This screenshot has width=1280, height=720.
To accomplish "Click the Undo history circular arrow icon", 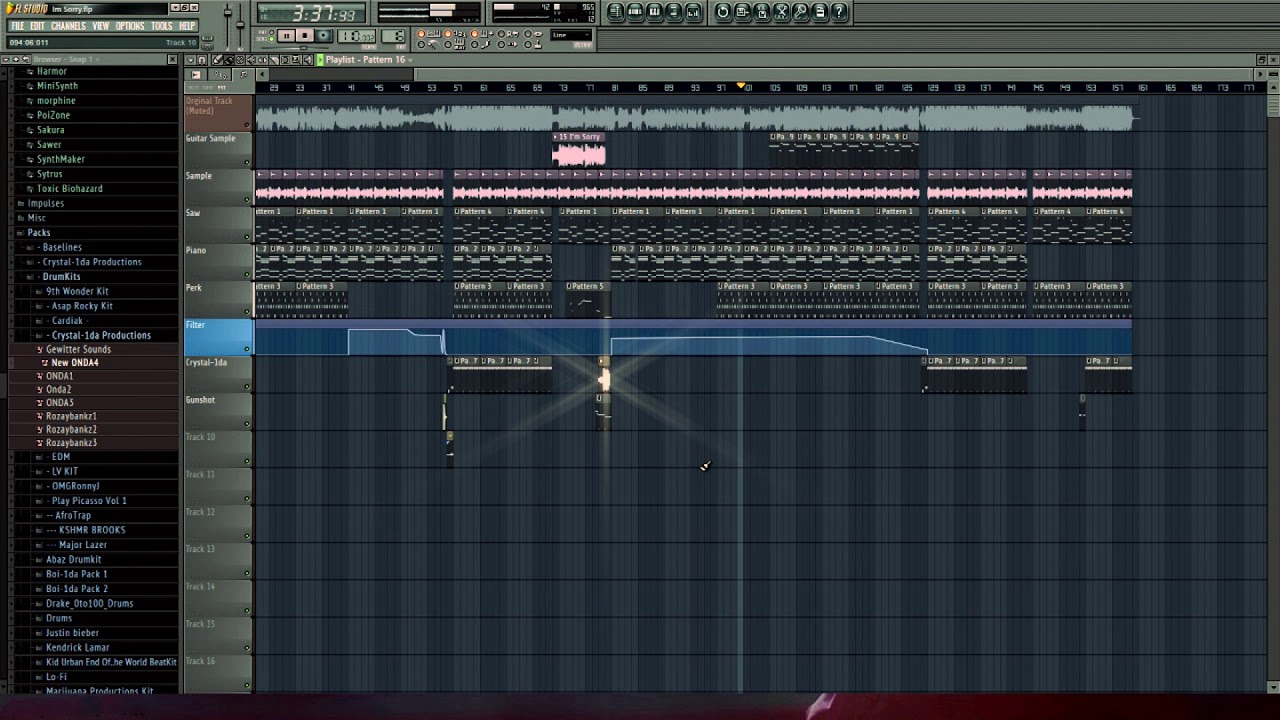I will pyautogui.click(x=722, y=12).
